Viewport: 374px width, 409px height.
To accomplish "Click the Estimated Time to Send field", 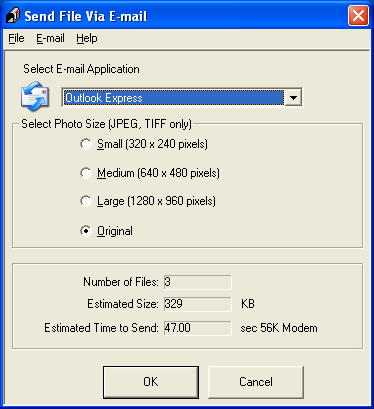I will click(x=198, y=328).
